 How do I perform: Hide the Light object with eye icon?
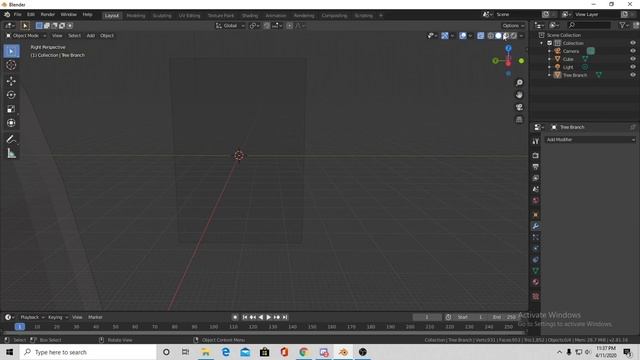pos(633,67)
